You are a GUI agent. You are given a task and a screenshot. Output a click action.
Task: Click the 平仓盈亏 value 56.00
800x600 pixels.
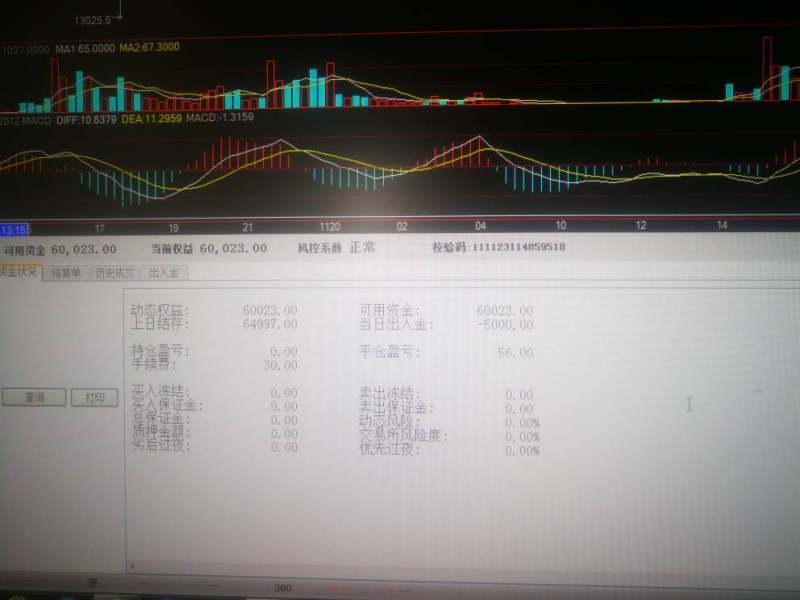[515, 353]
